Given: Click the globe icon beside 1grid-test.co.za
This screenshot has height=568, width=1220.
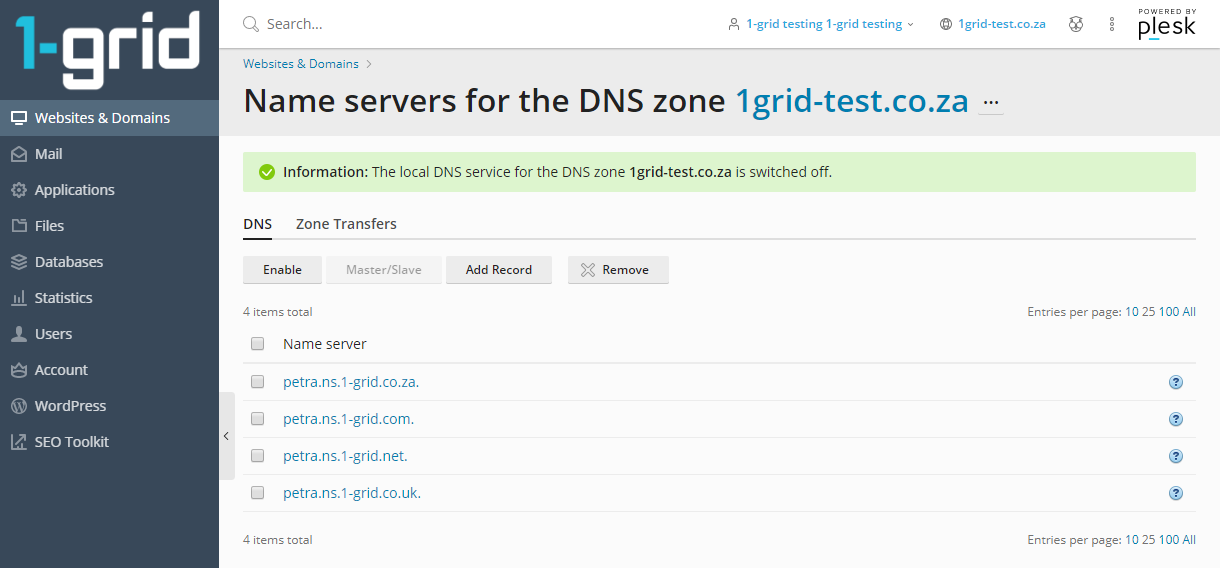Looking at the screenshot, I should coord(946,24).
